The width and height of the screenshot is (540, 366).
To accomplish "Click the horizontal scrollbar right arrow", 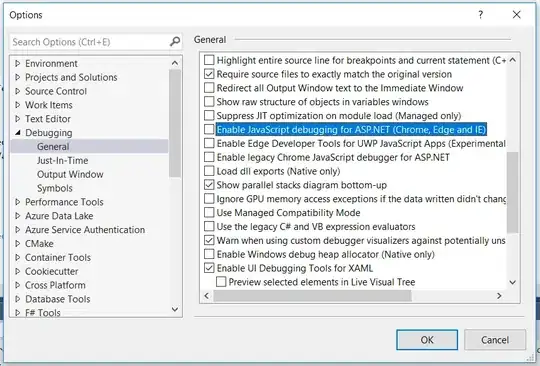I will point(499,296).
